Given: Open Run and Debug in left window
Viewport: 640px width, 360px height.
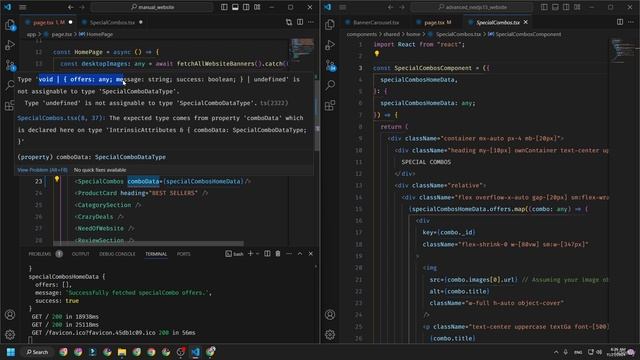Looking at the screenshot, I should coord(10,45).
